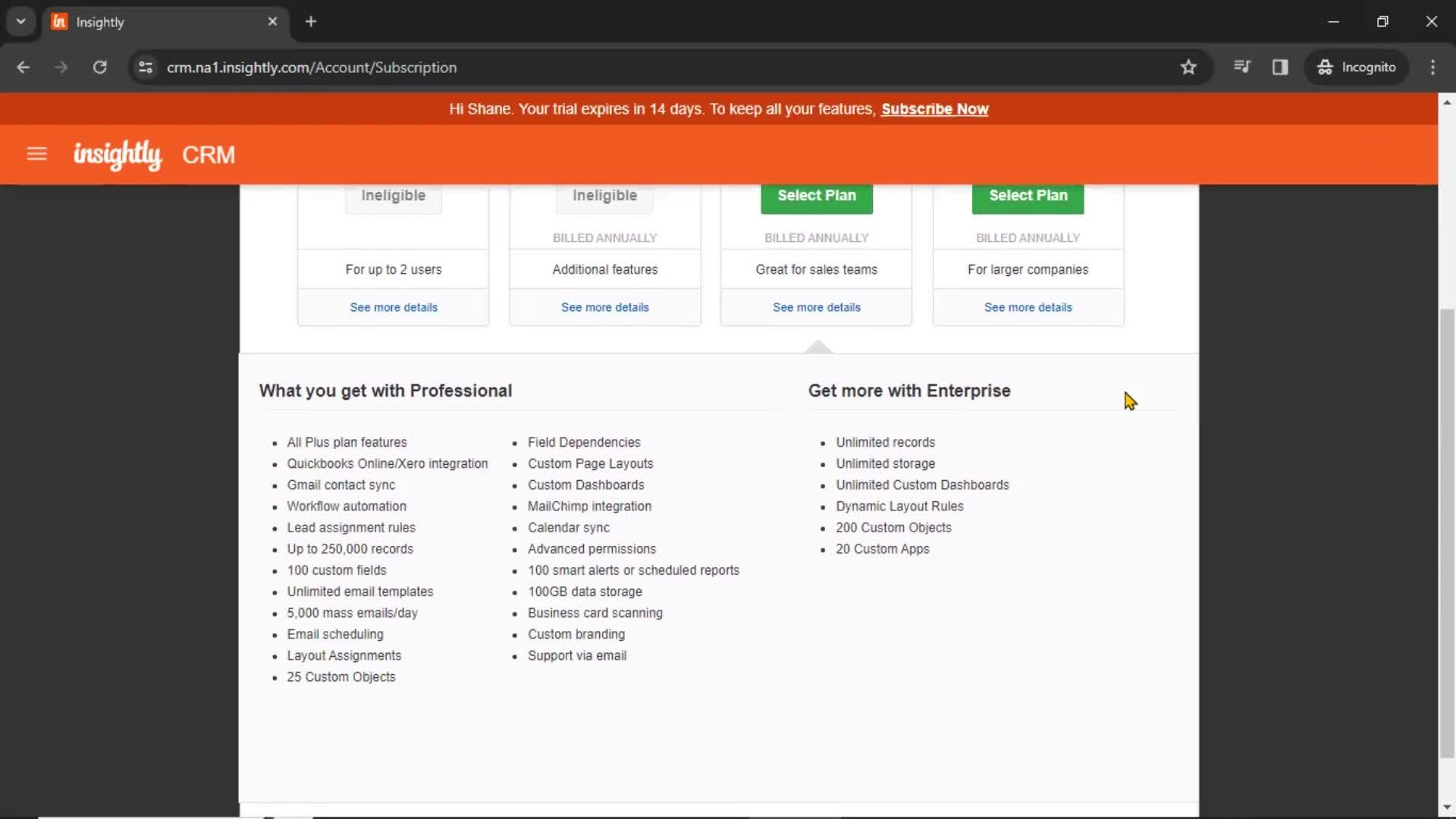Click the browser bookmark star icon
This screenshot has height=819, width=1456.
[1188, 67]
